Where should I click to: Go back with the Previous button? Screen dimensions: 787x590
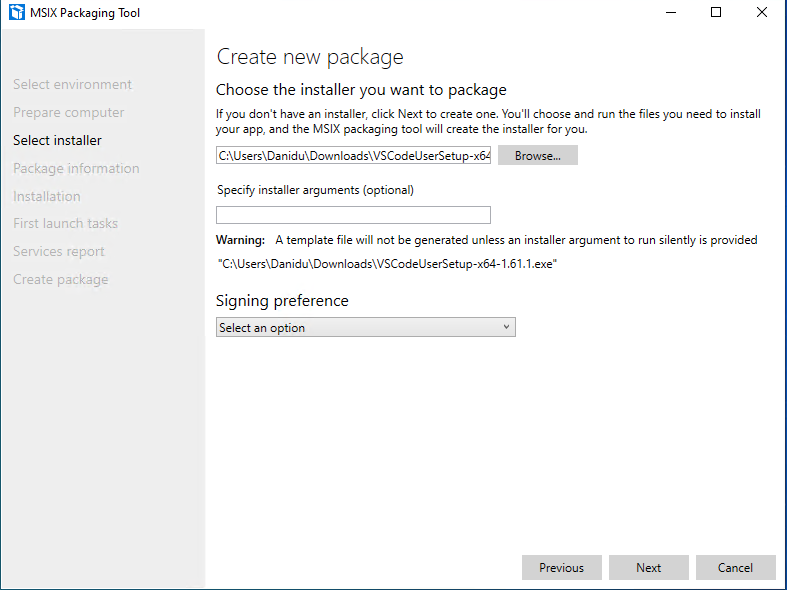(562, 567)
